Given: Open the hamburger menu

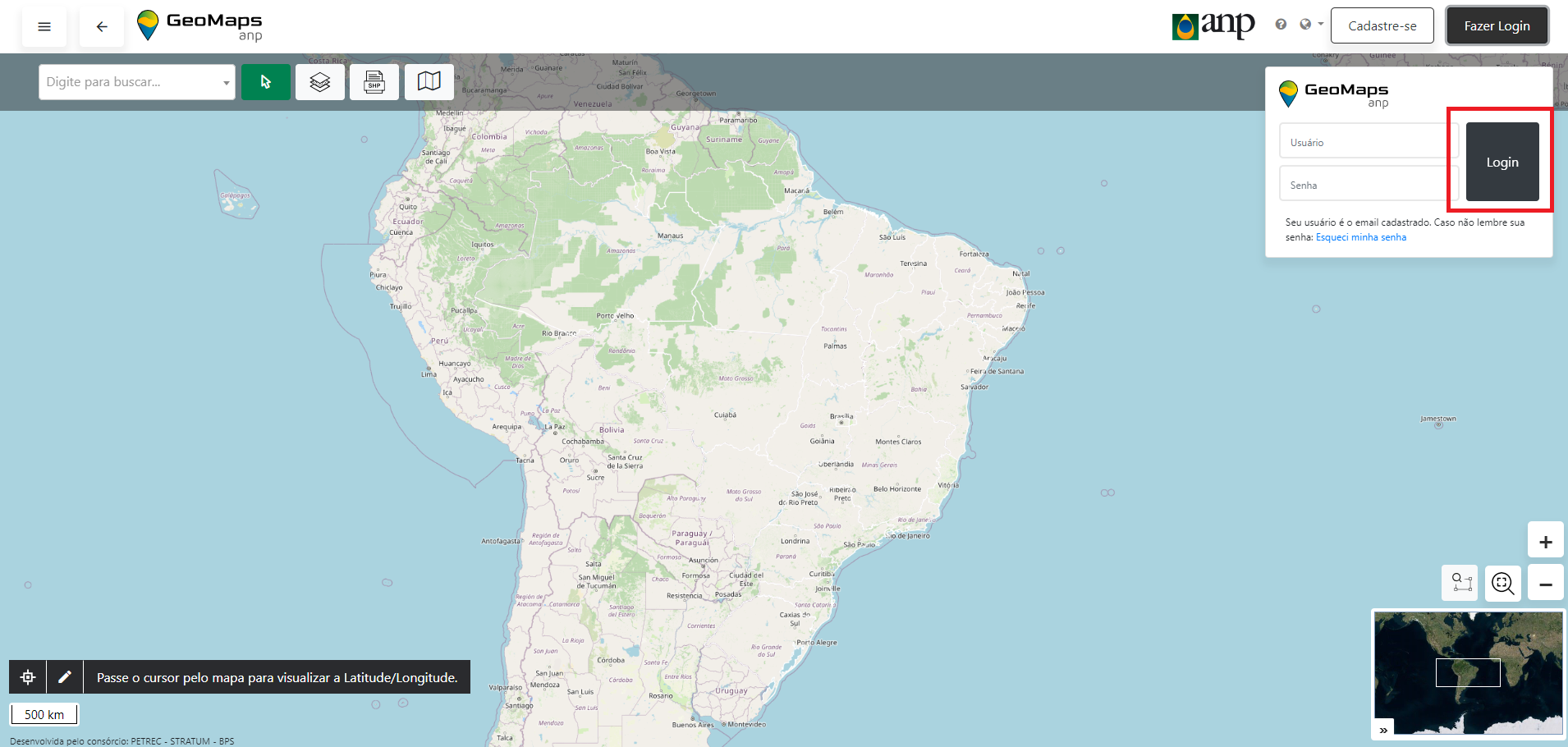Looking at the screenshot, I should pyautogui.click(x=44, y=26).
